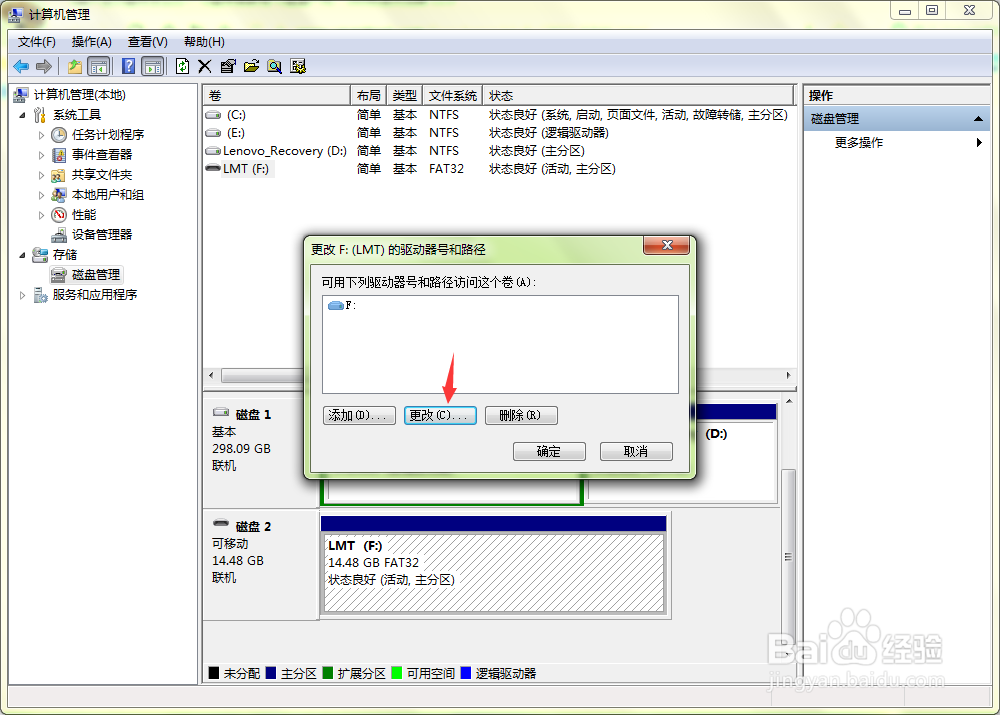The image size is (1000, 715).
Task: Click the Open folder toolbar icon
Action: coord(251,66)
